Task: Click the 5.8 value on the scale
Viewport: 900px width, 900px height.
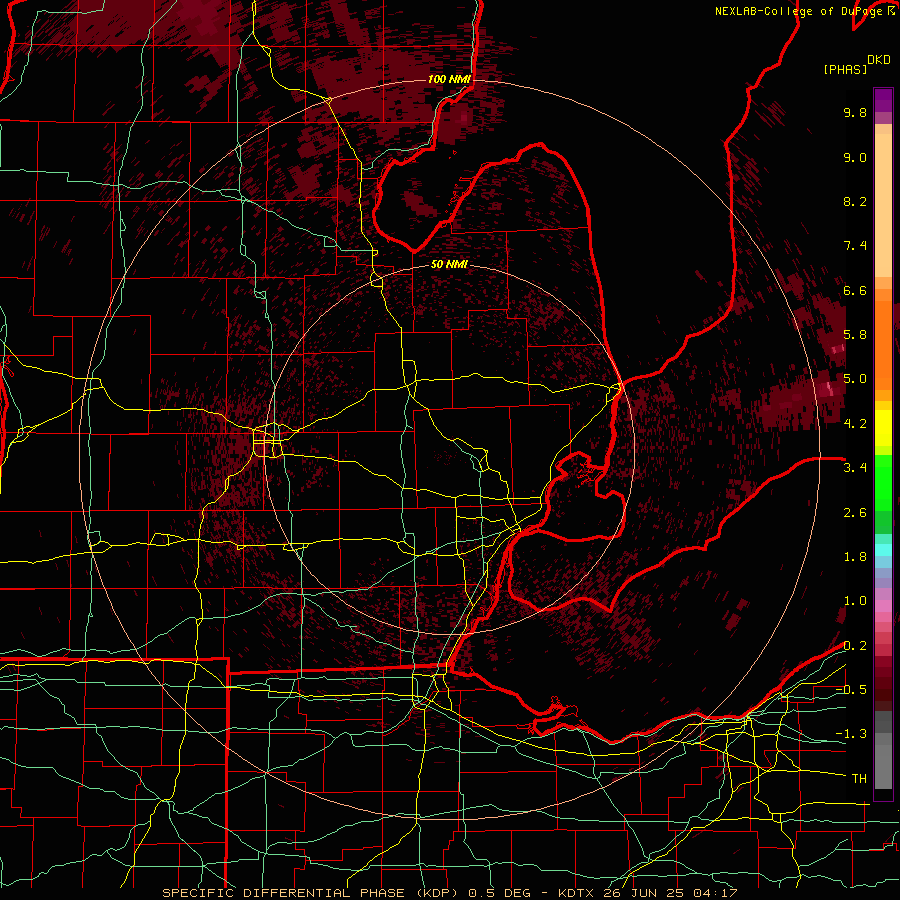Action: [855, 335]
